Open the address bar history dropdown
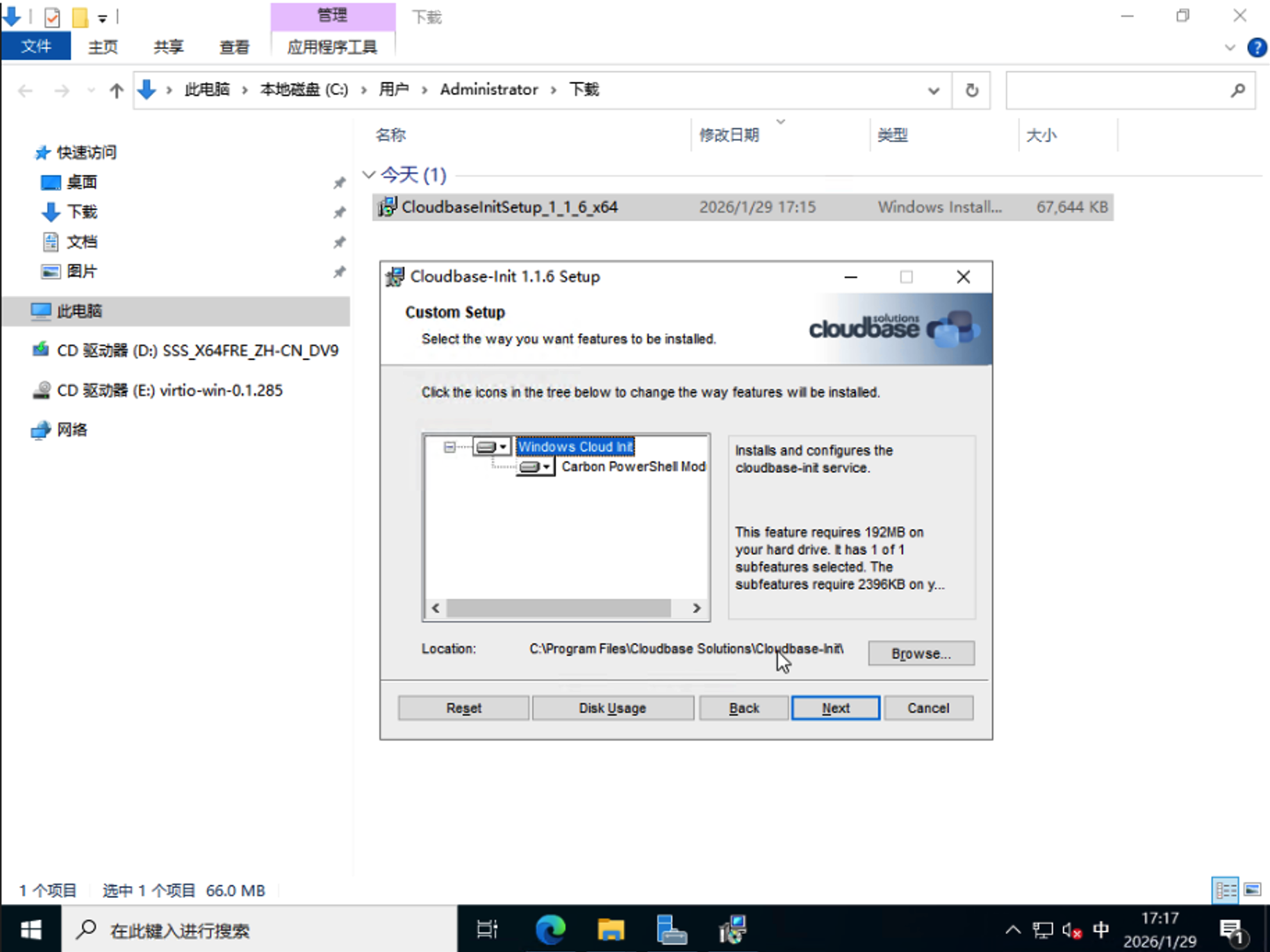Image resolution: width=1270 pixels, height=952 pixels. (934, 90)
